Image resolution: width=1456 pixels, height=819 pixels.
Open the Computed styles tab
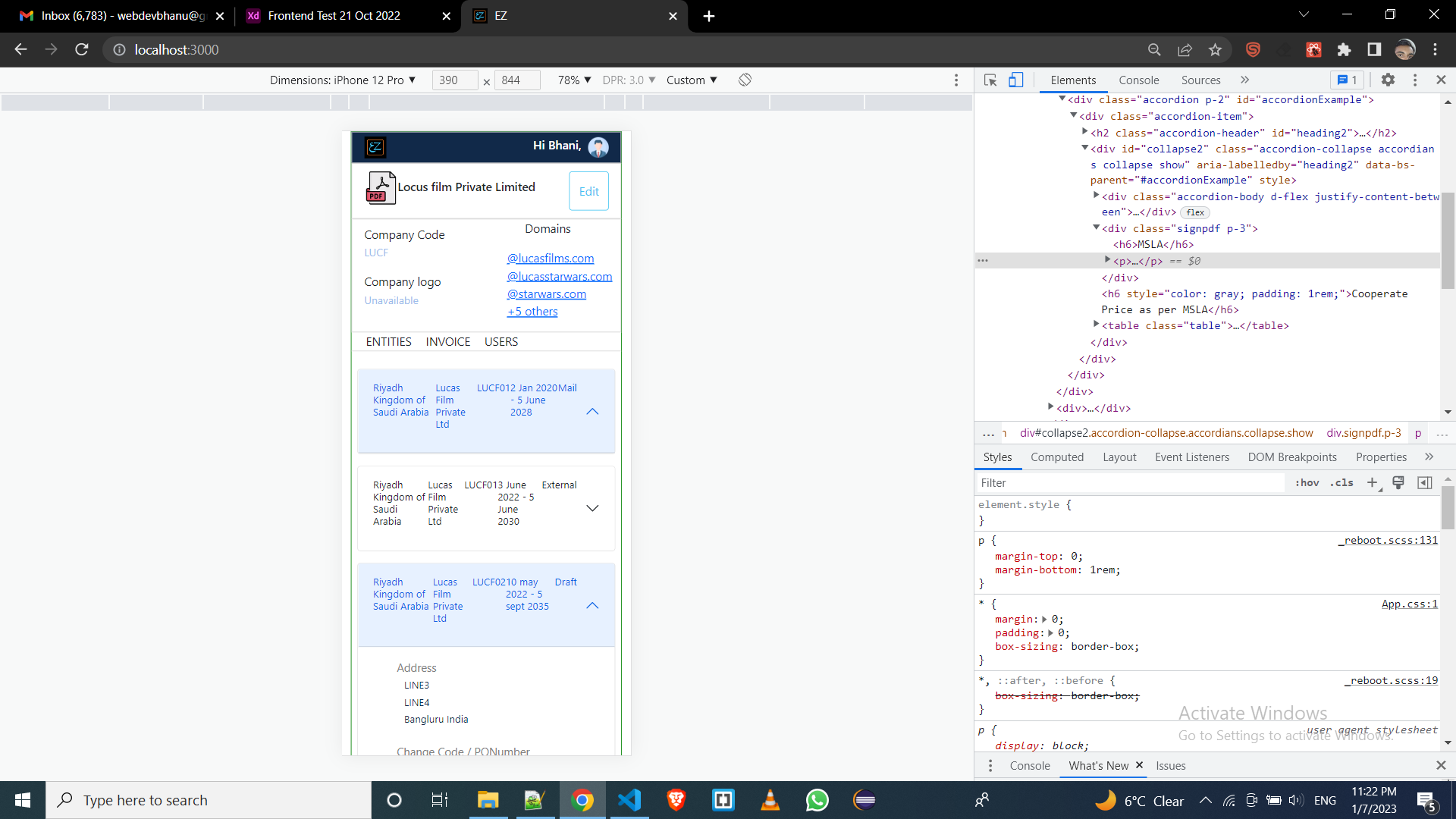pyautogui.click(x=1057, y=457)
